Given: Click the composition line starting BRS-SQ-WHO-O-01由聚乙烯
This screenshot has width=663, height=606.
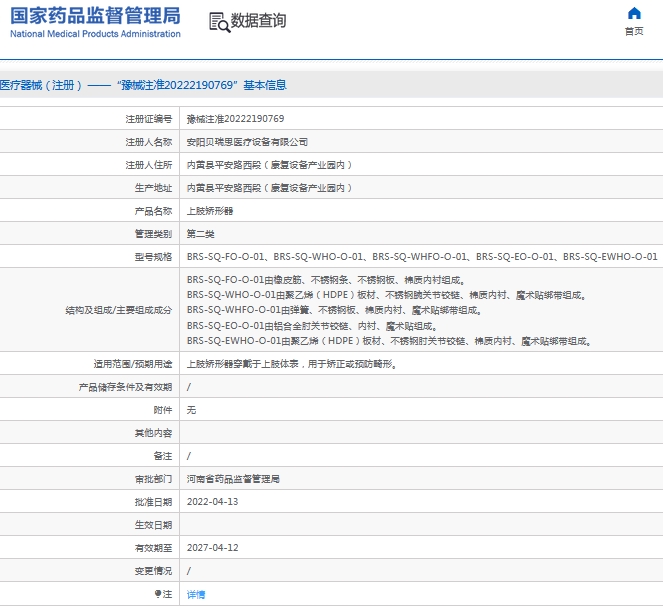Looking at the screenshot, I should (x=386, y=295).
